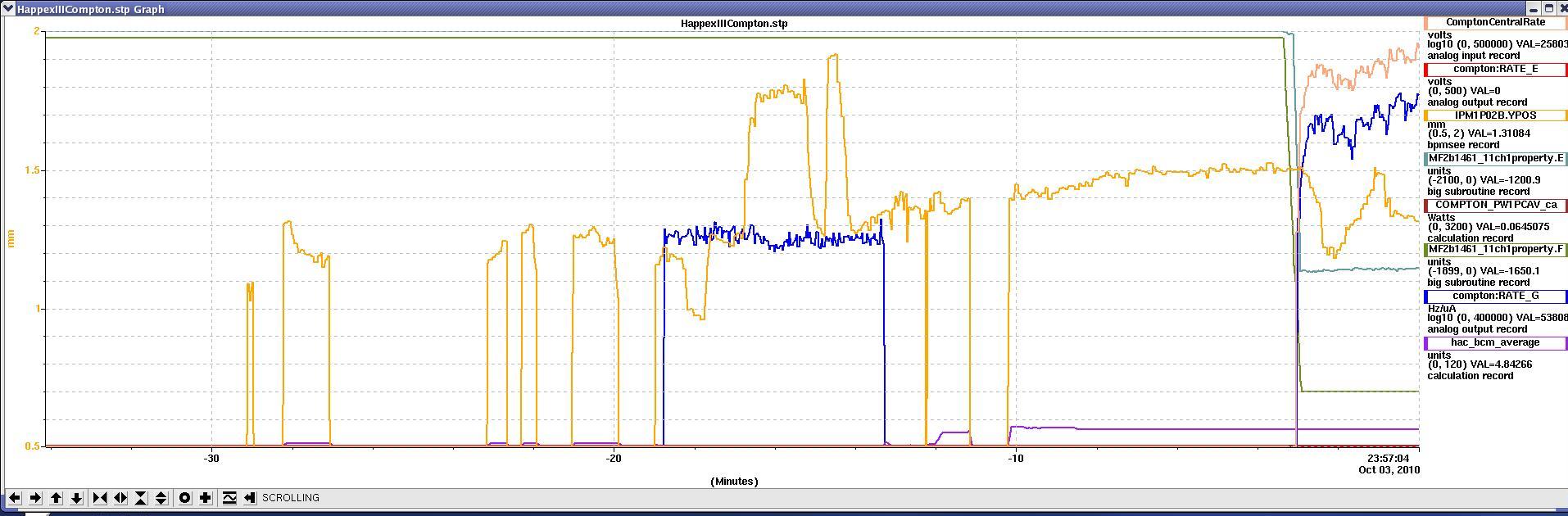Image resolution: width=1568 pixels, height=516 pixels.
Task: Compress the vertical scale with the hourglass icon
Action: point(141,498)
